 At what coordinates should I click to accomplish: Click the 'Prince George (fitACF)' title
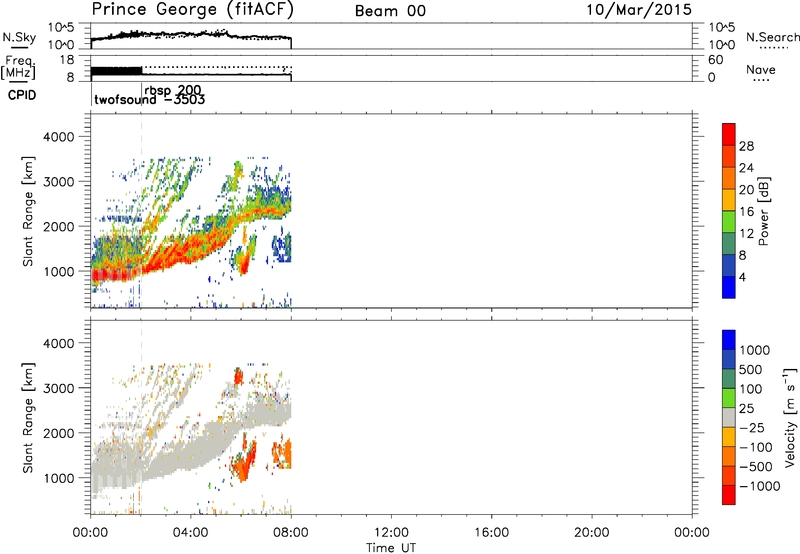[192, 10]
